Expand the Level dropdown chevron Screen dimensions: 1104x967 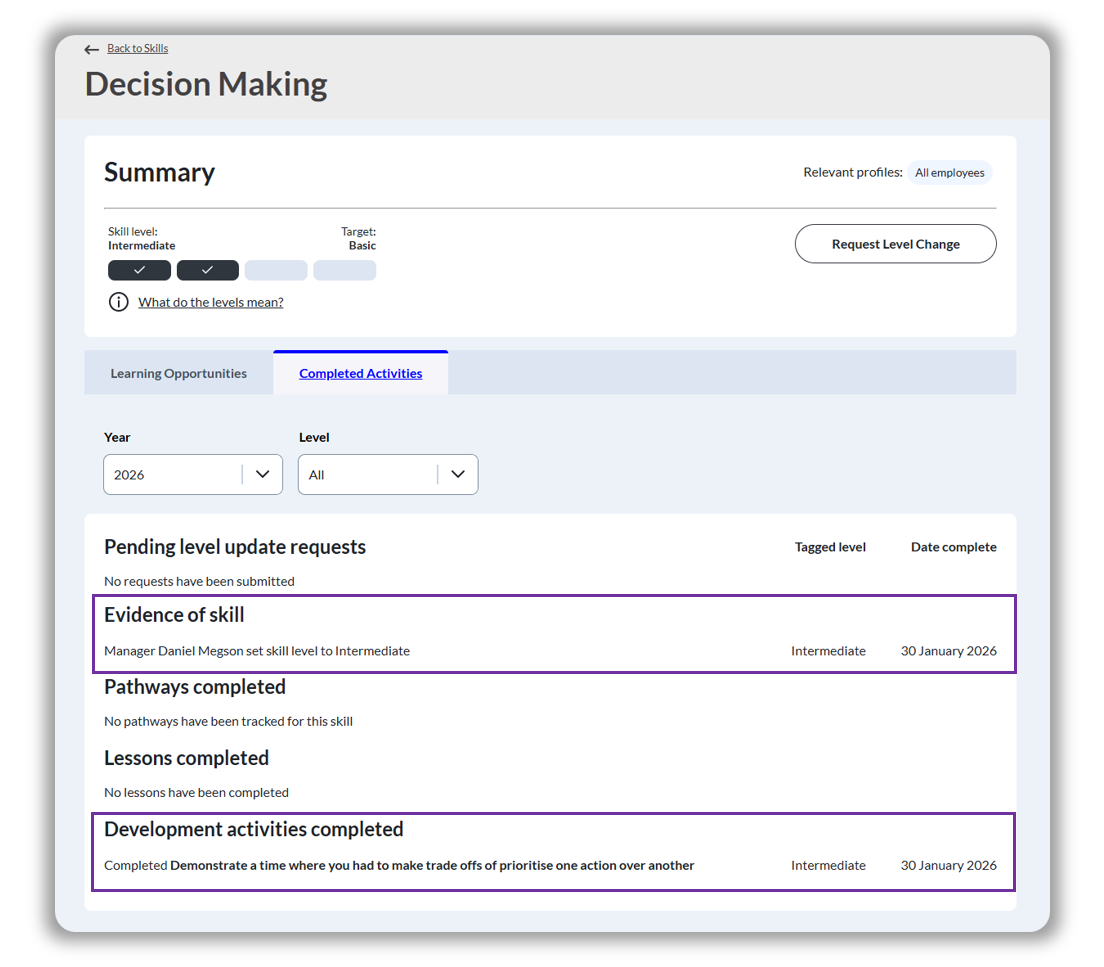[458, 475]
